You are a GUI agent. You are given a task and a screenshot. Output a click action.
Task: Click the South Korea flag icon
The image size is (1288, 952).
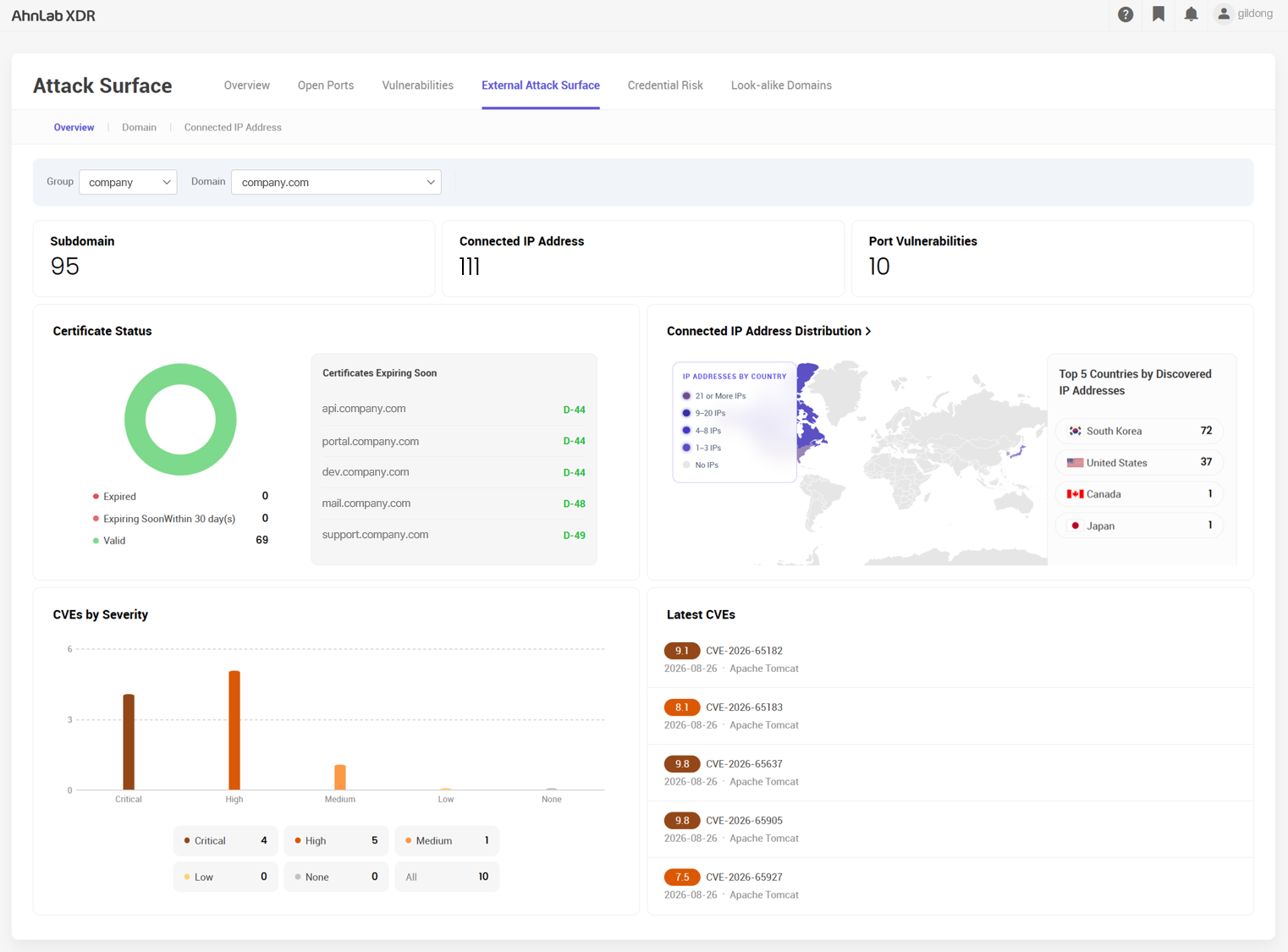(x=1075, y=431)
